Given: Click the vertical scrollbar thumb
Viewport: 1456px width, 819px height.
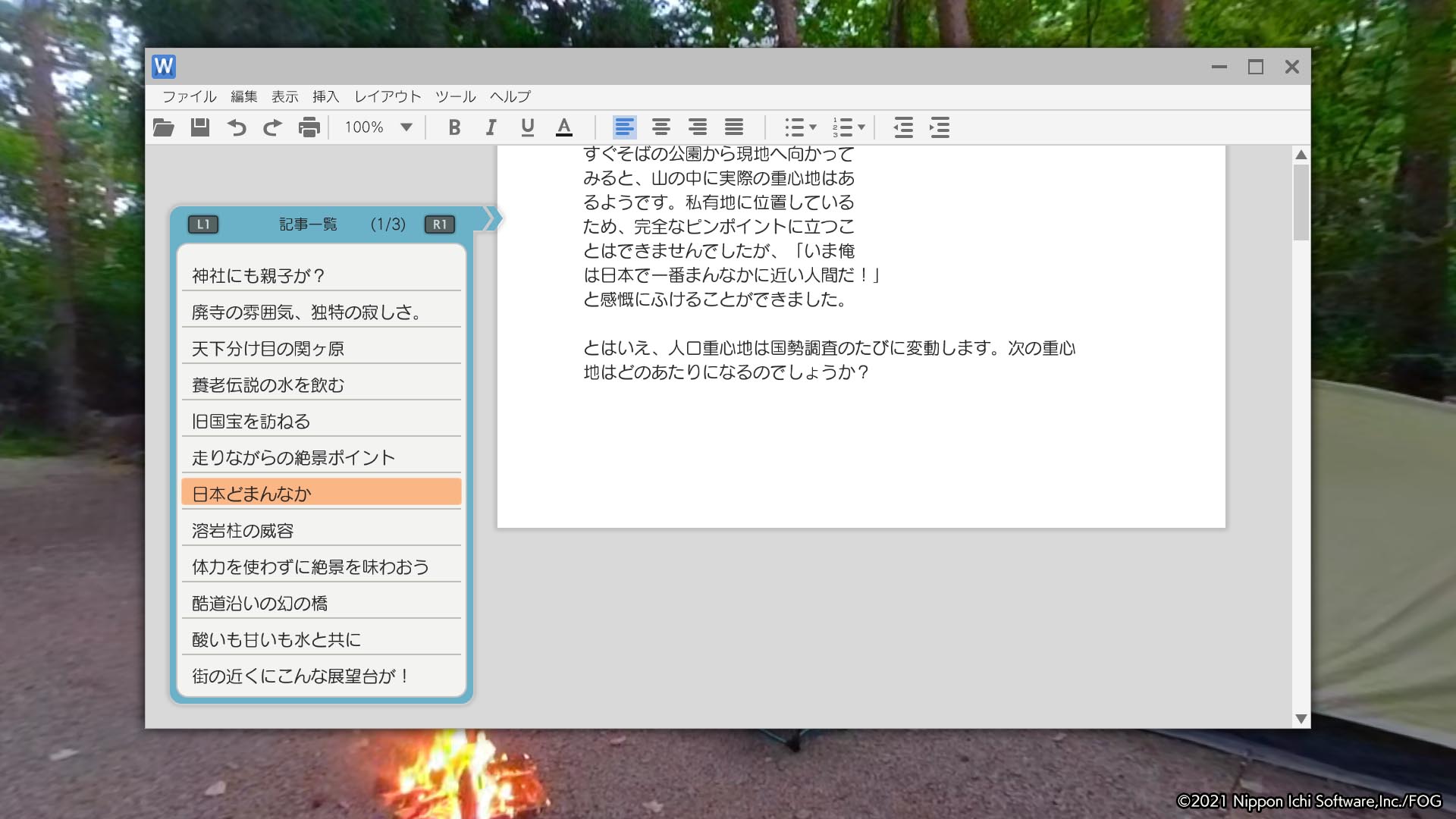Looking at the screenshot, I should click(x=1301, y=202).
